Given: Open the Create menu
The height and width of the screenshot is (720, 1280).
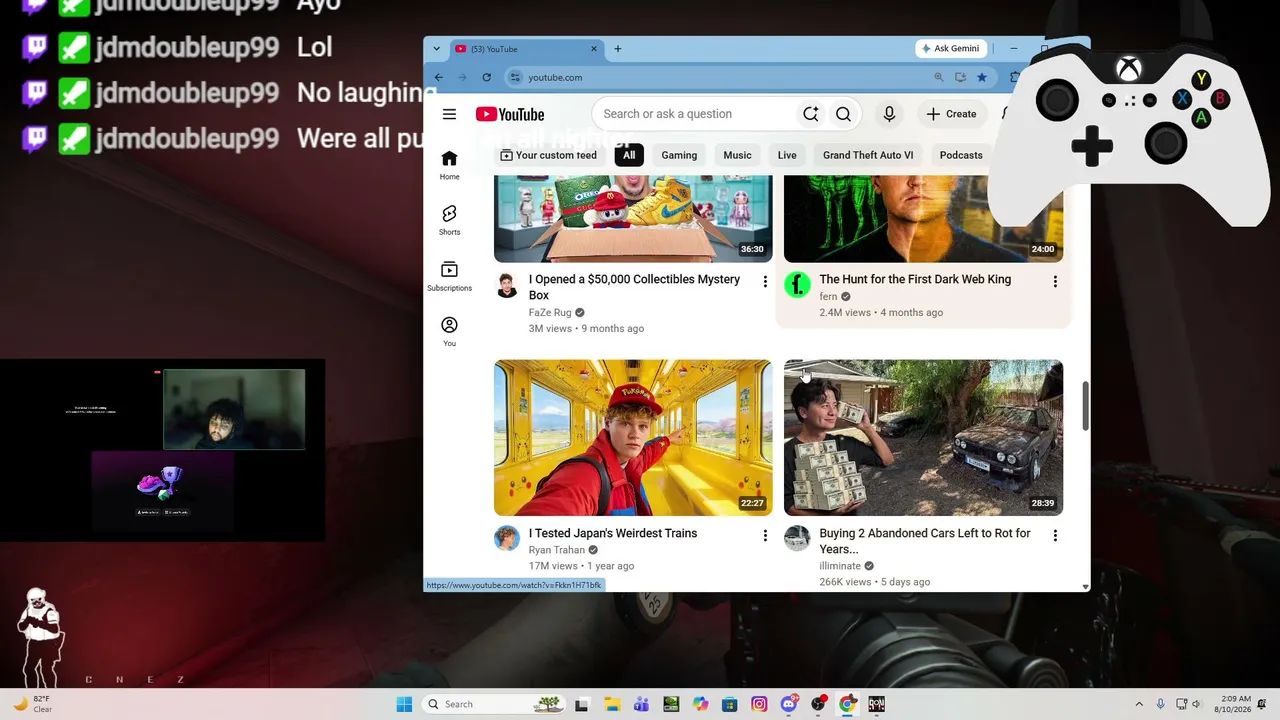Looking at the screenshot, I should pos(951,114).
